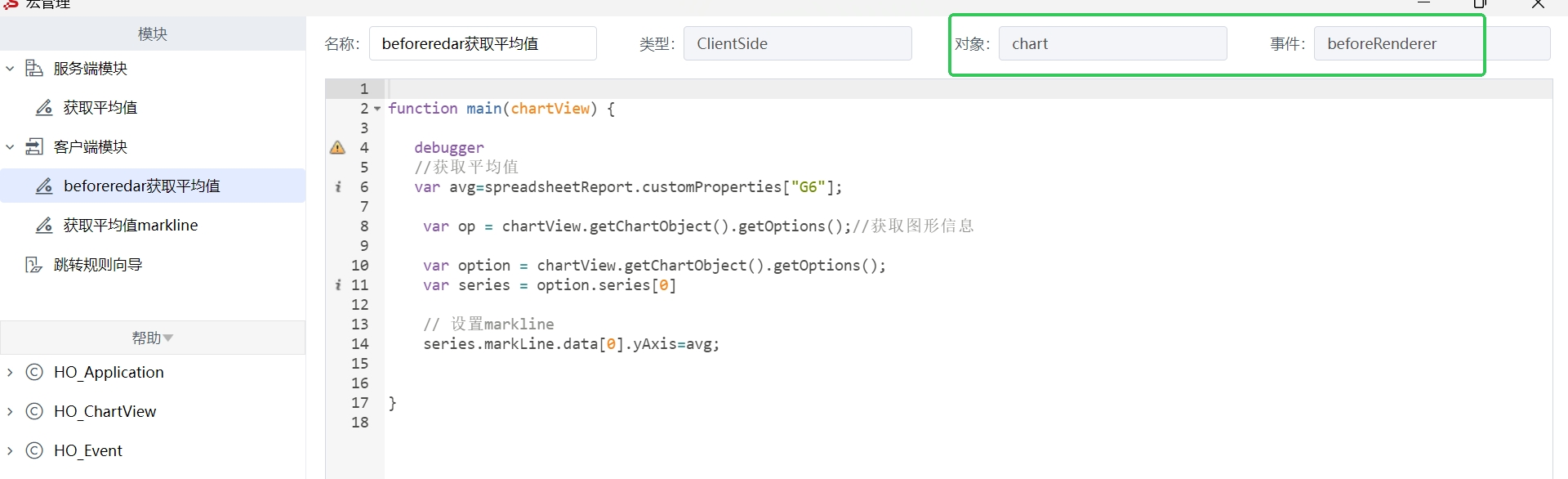Collapse the 服务端模块 tree node
Screen dimensions: 1568x479
coord(10,68)
